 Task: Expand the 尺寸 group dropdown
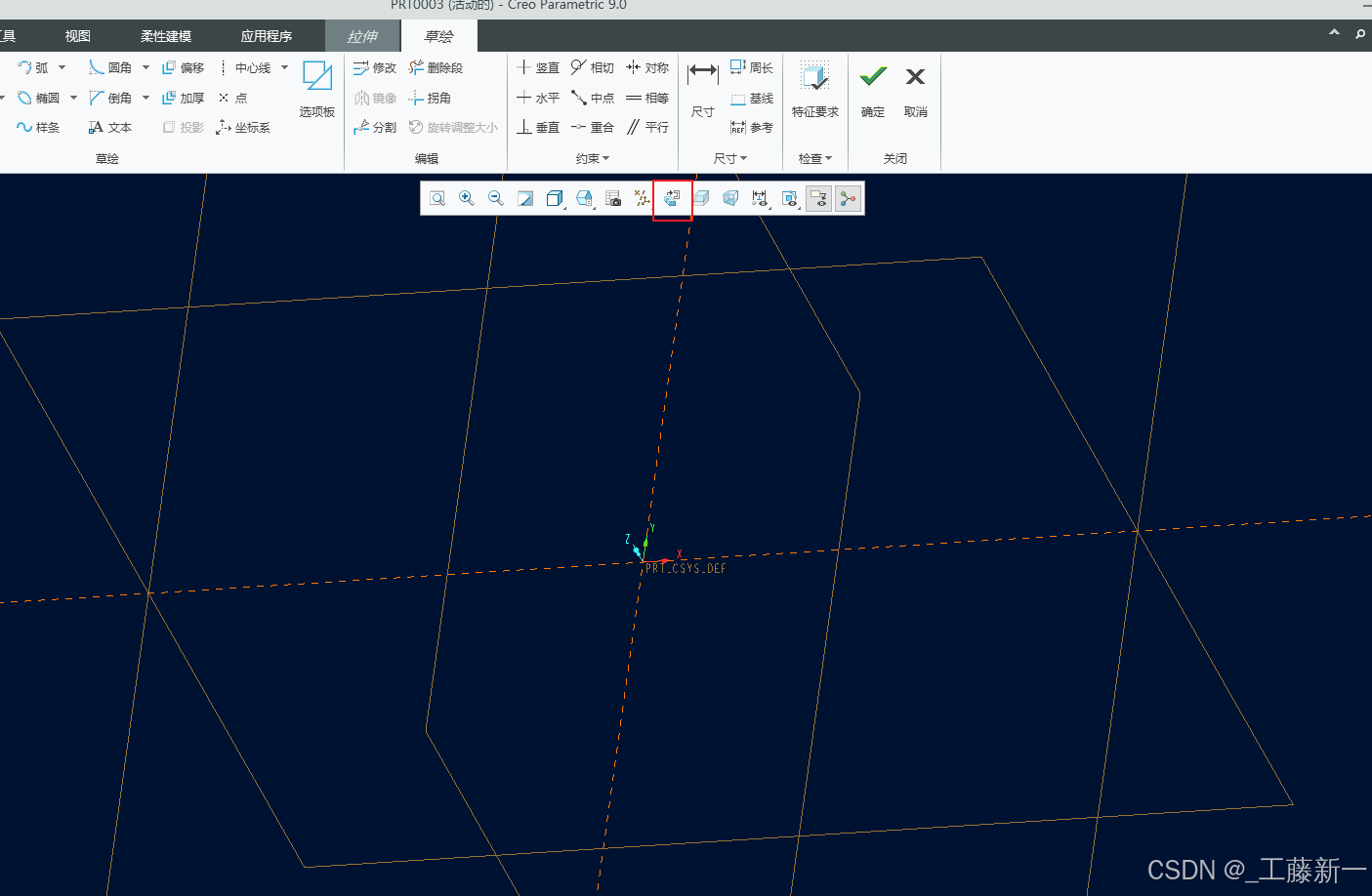coord(729,158)
